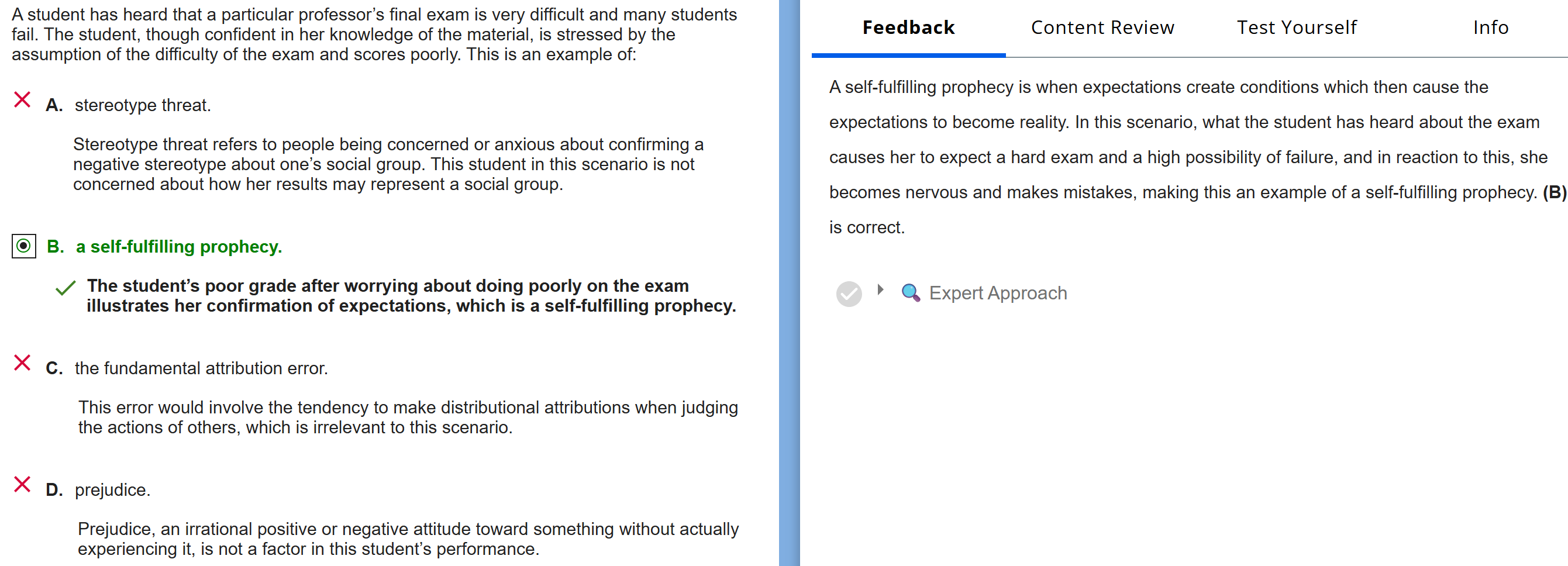Choose answer B a self-fulfilling prophecy
1568x566 pixels.
pyautogui.click(x=178, y=247)
